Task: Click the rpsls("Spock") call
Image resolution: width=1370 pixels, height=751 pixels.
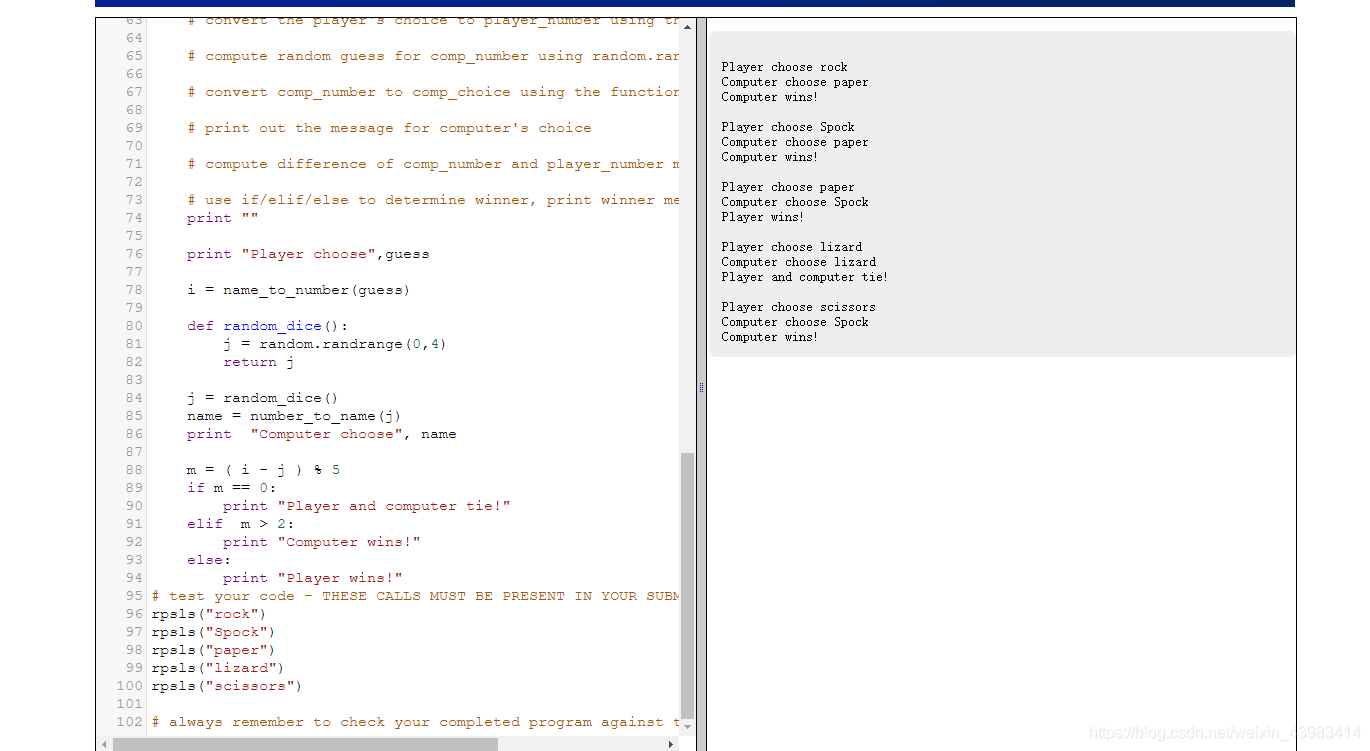Action: tap(213, 632)
